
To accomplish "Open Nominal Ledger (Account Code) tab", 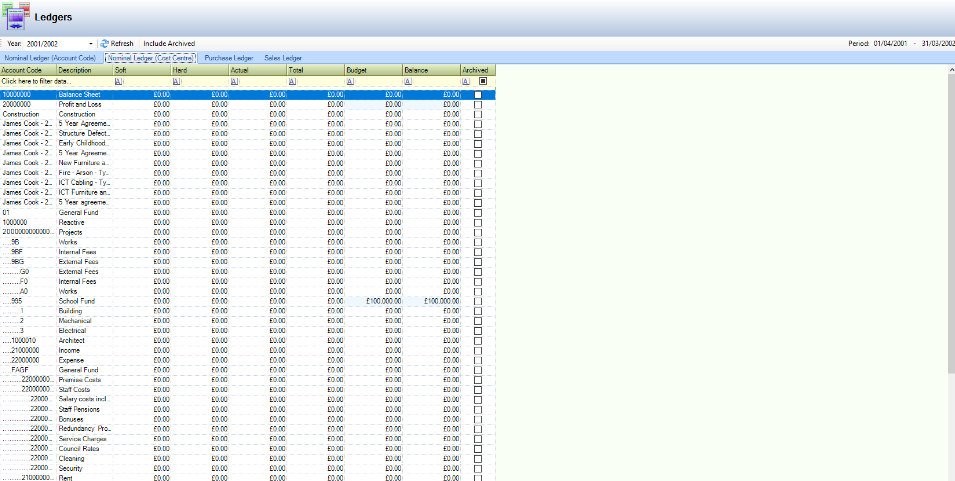I will (x=49, y=58).
